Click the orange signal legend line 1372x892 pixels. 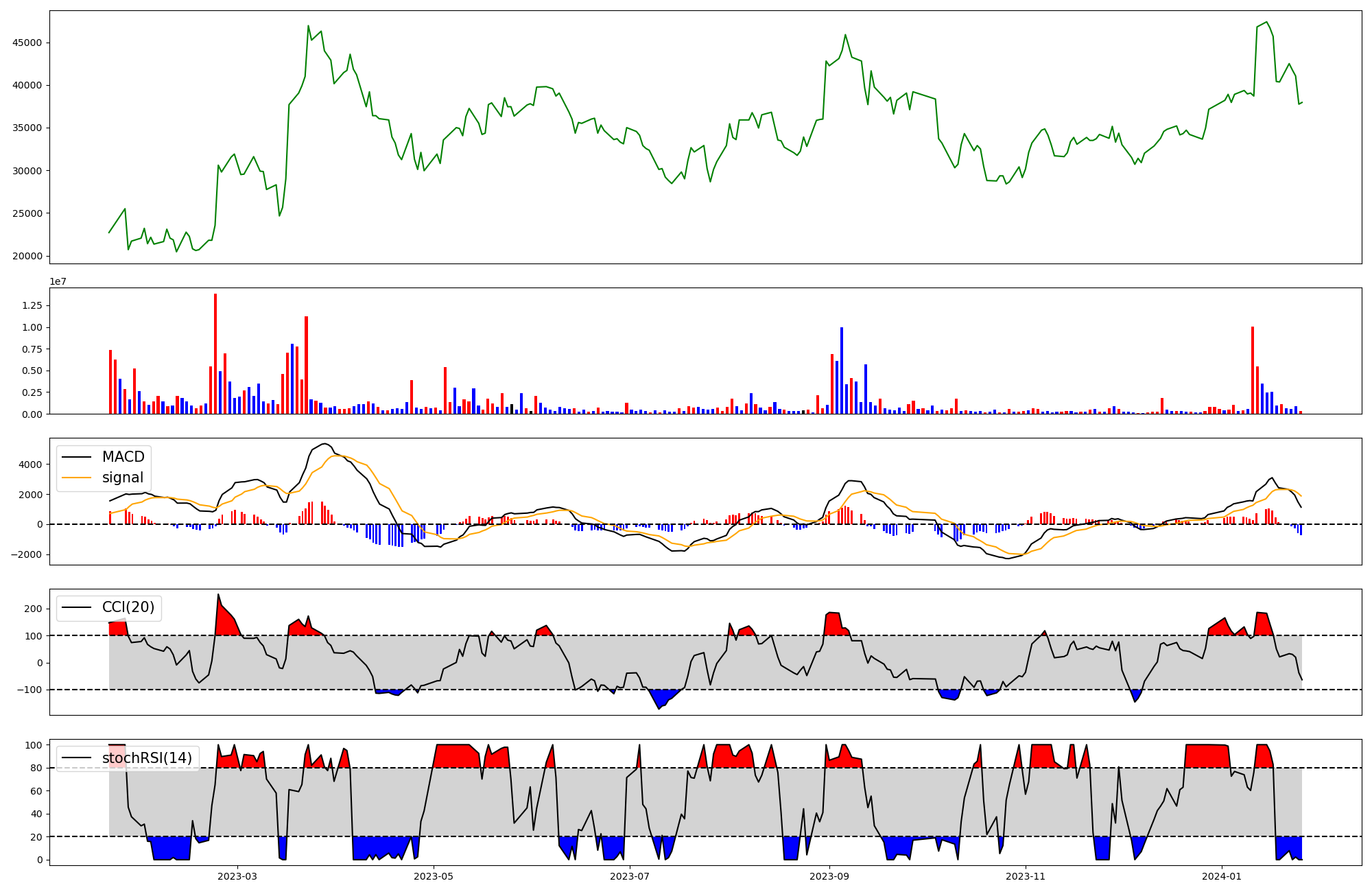[77, 478]
